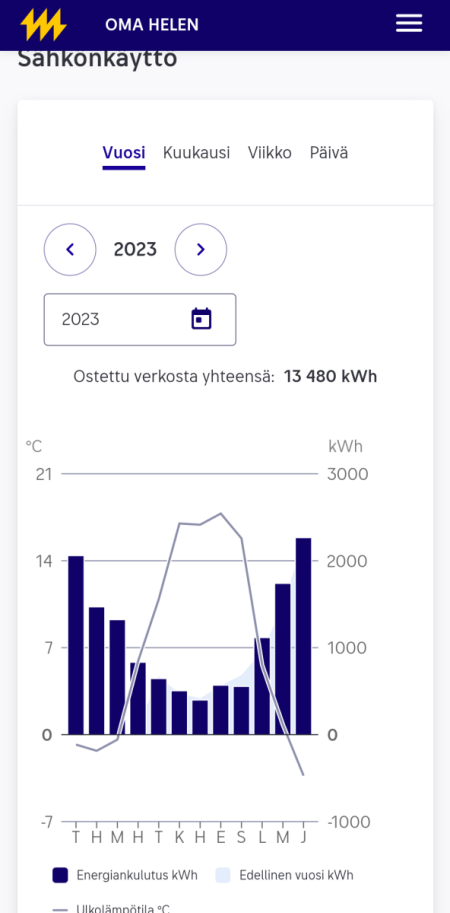450x913 pixels.
Task: Go to next year arrow
Action: tap(201, 249)
